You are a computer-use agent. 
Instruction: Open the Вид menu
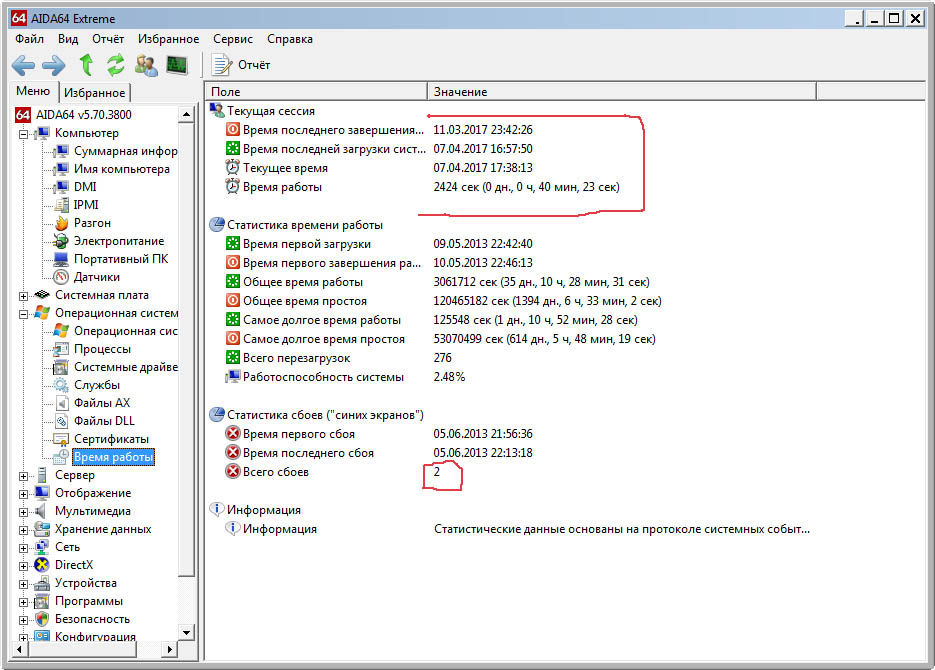[x=68, y=39]
